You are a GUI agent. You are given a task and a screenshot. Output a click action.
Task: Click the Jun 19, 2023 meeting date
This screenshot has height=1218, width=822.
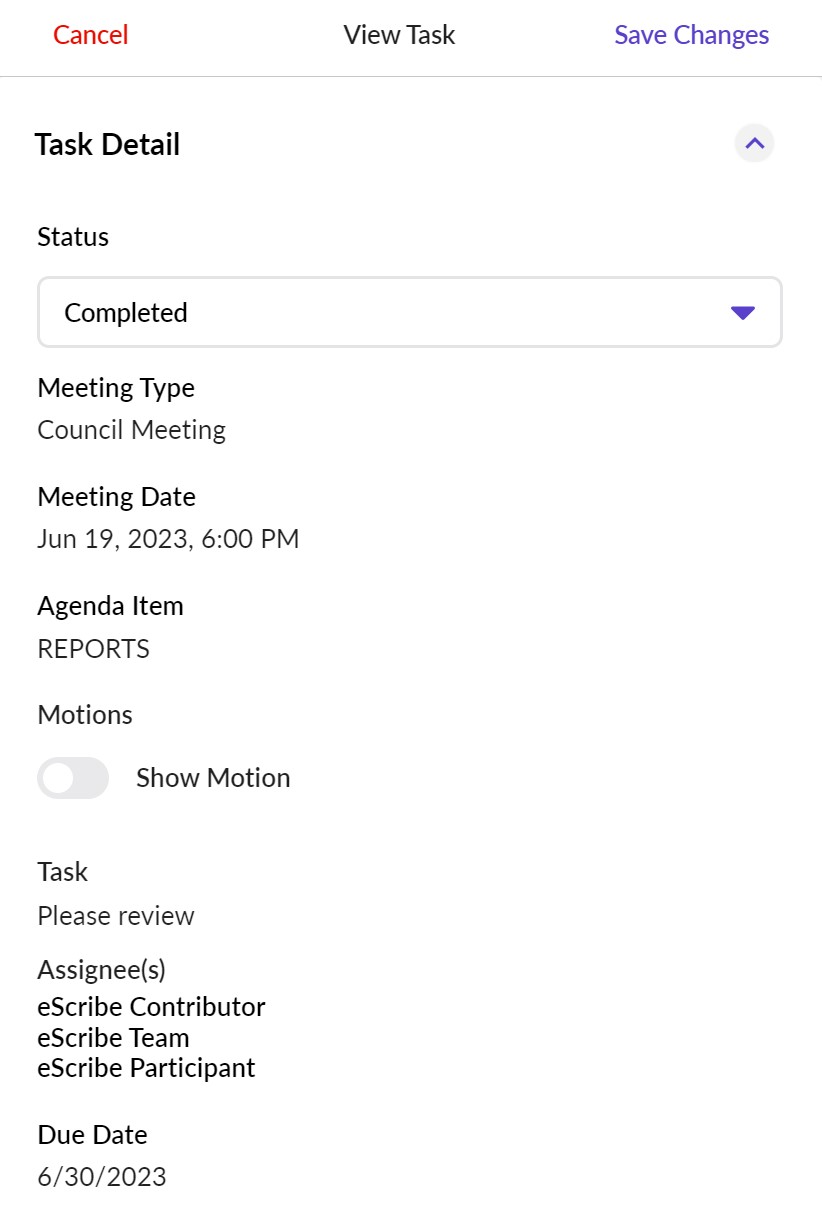tap(168, 539)
